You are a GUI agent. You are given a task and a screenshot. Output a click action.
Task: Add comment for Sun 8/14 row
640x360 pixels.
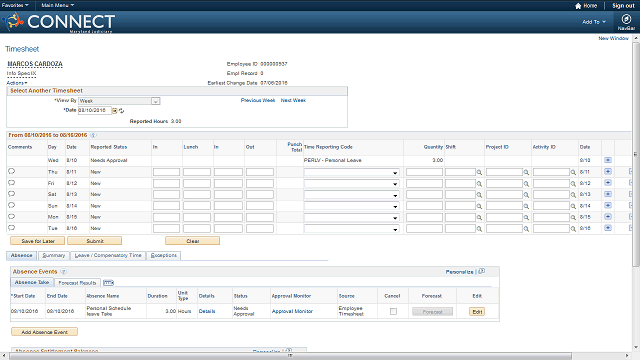point(11,205)
